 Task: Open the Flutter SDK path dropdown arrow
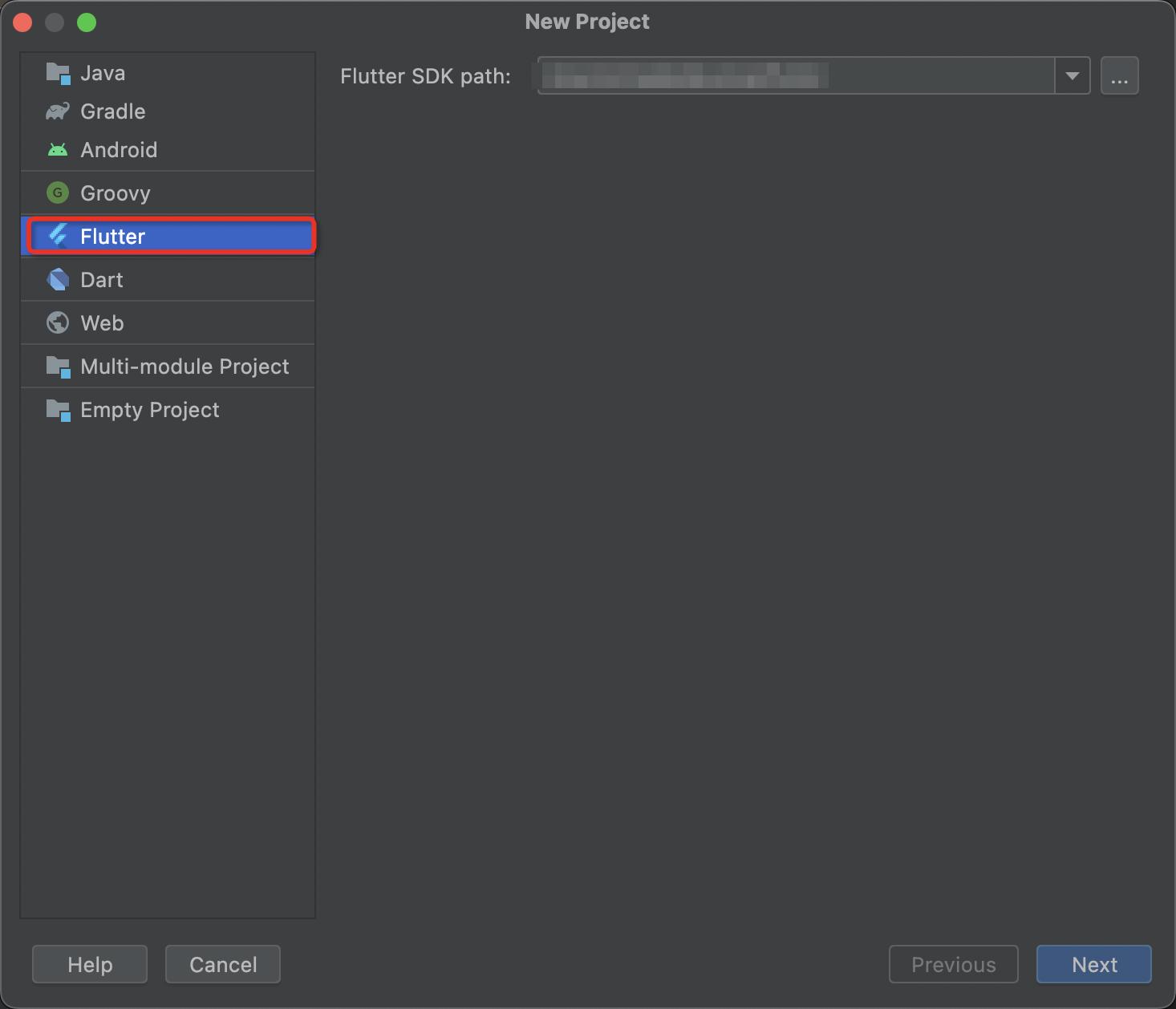1072,75
